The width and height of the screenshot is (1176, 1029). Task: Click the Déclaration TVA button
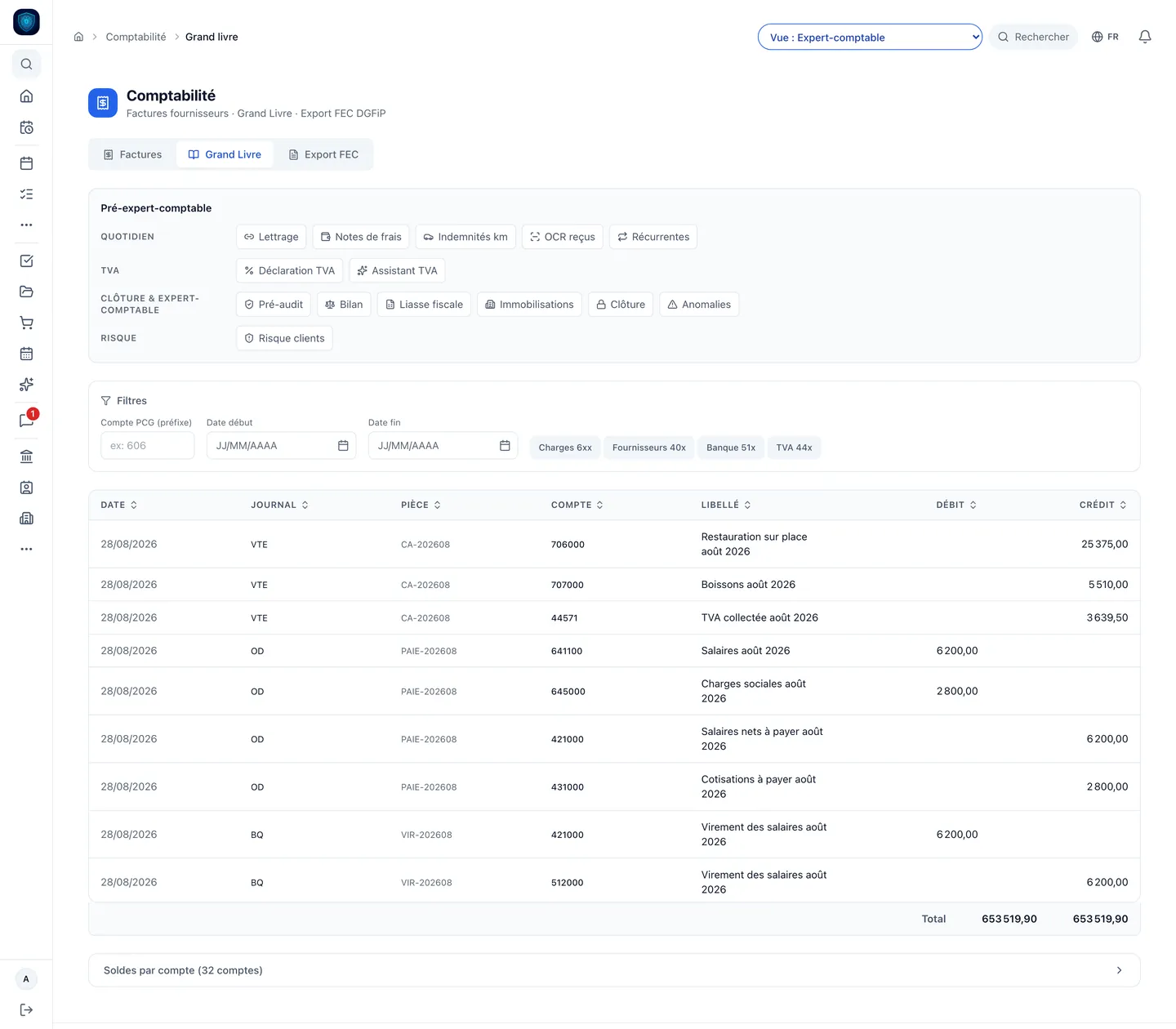[x=289, y=271]
